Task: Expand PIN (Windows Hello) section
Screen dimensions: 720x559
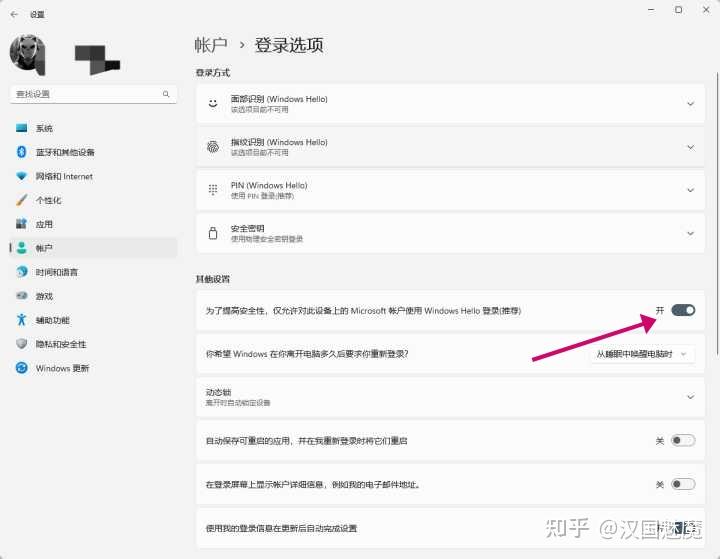Action: 450,190
